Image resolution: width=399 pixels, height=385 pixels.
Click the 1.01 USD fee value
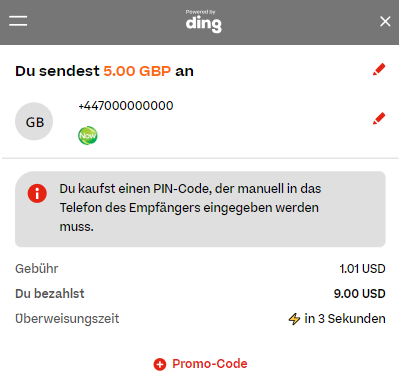[x=362, y=269]
